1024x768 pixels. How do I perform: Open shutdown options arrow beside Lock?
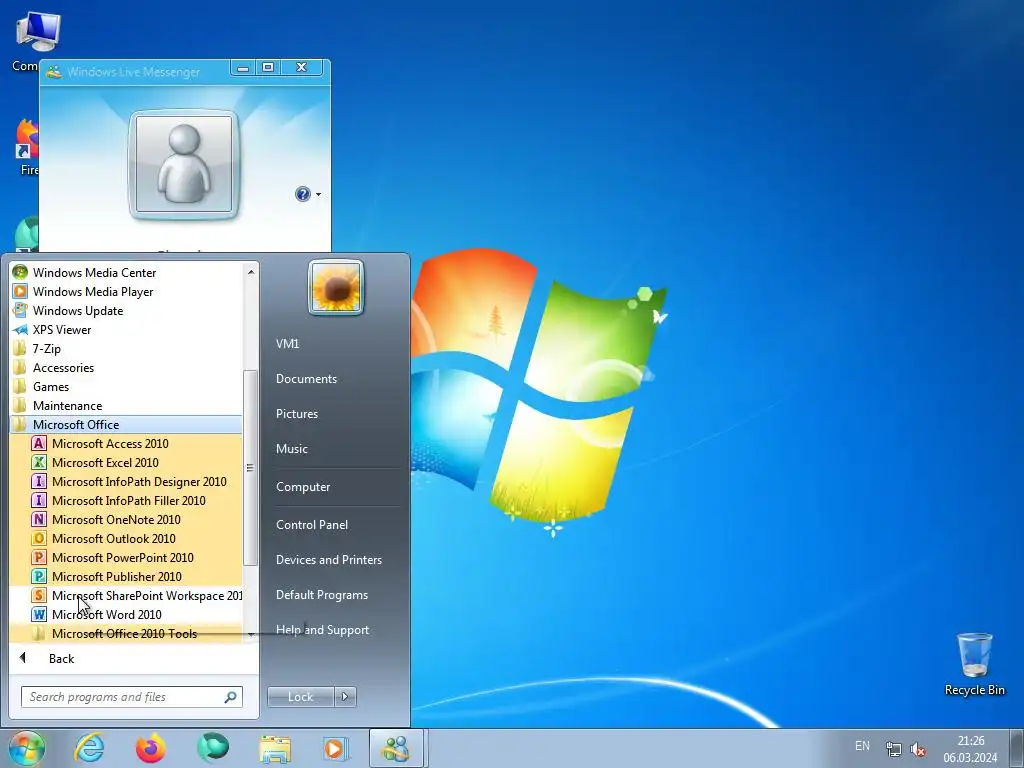tap(345, 697)
